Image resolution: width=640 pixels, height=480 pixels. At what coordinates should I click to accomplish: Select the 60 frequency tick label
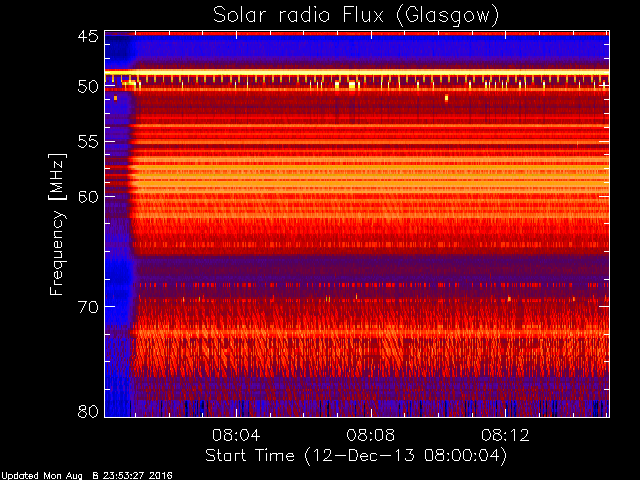89,196
